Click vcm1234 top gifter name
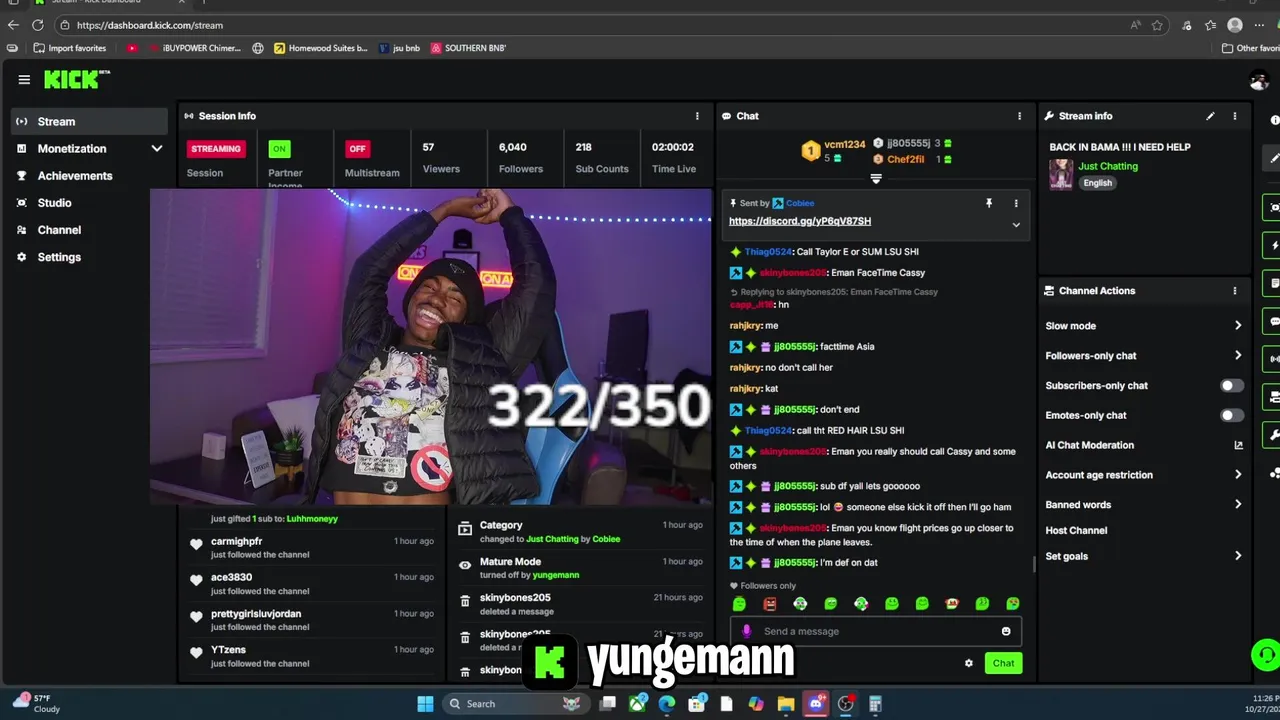The height and width of the screenshot is (720, 1280). [845, 145]
